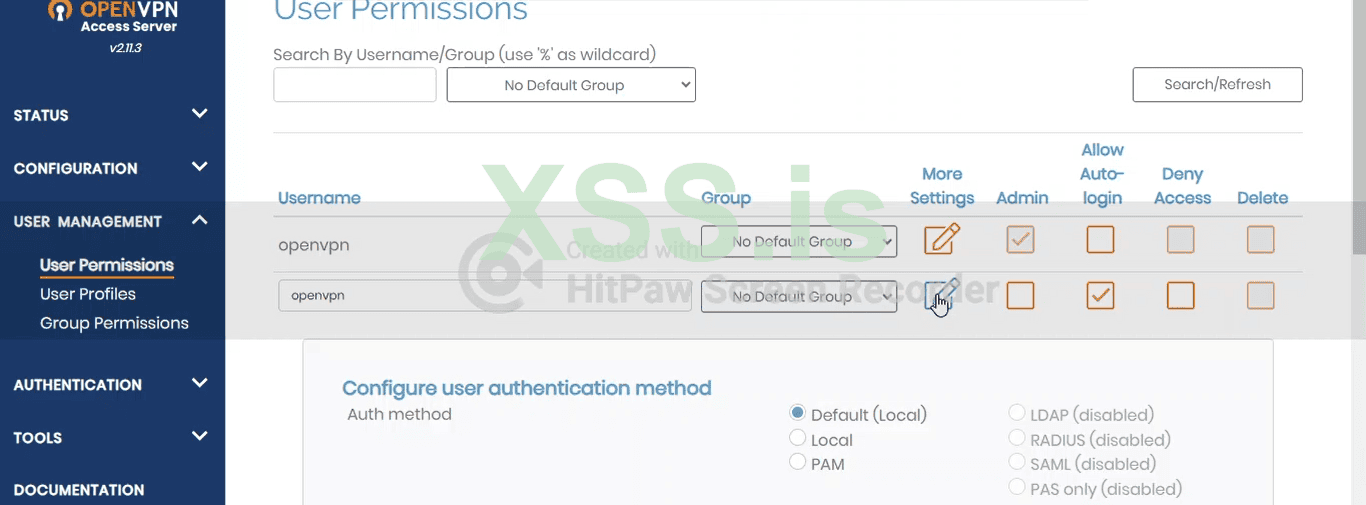
Task: Click openvpn username text in first row
Action: tap(313, 245)
